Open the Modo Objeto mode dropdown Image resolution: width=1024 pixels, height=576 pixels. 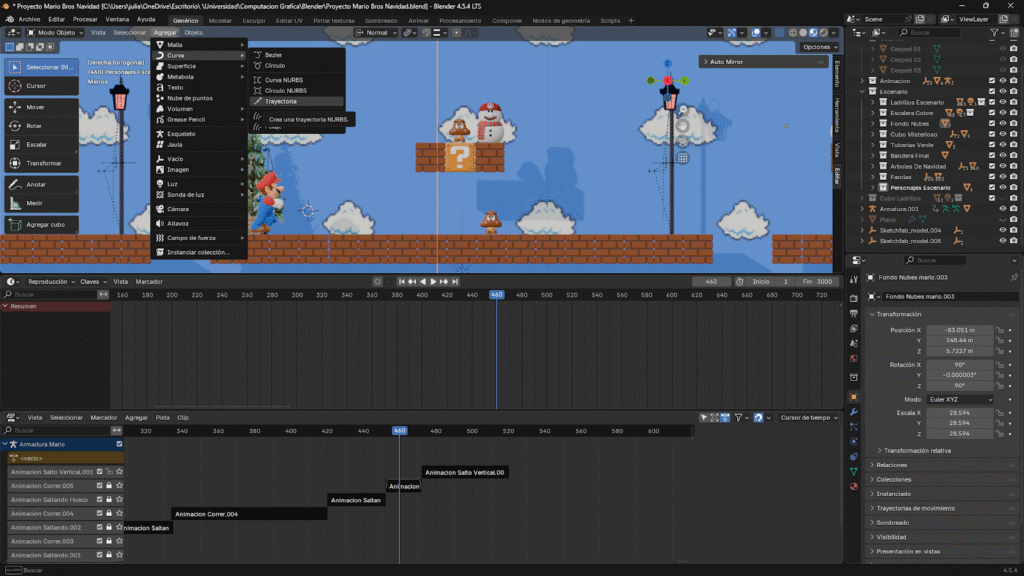click(x=56, y=32)
